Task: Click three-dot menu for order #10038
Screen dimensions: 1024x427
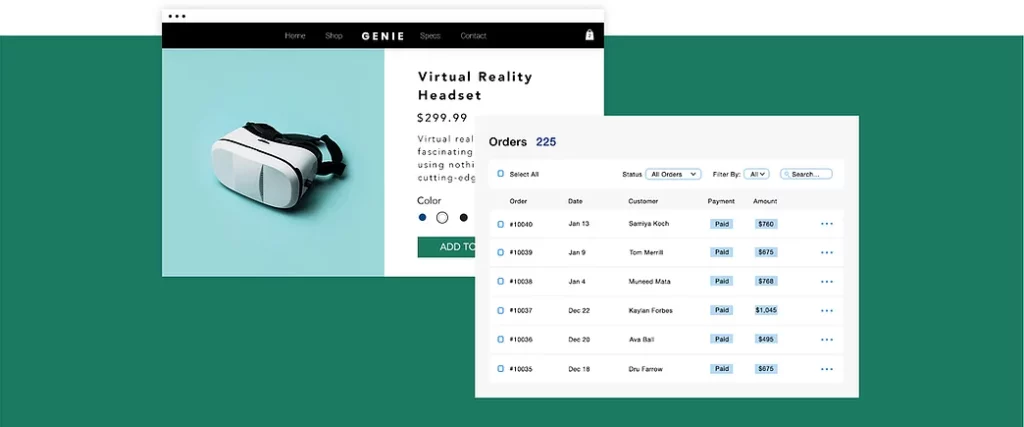Action: tap(827, 282)
